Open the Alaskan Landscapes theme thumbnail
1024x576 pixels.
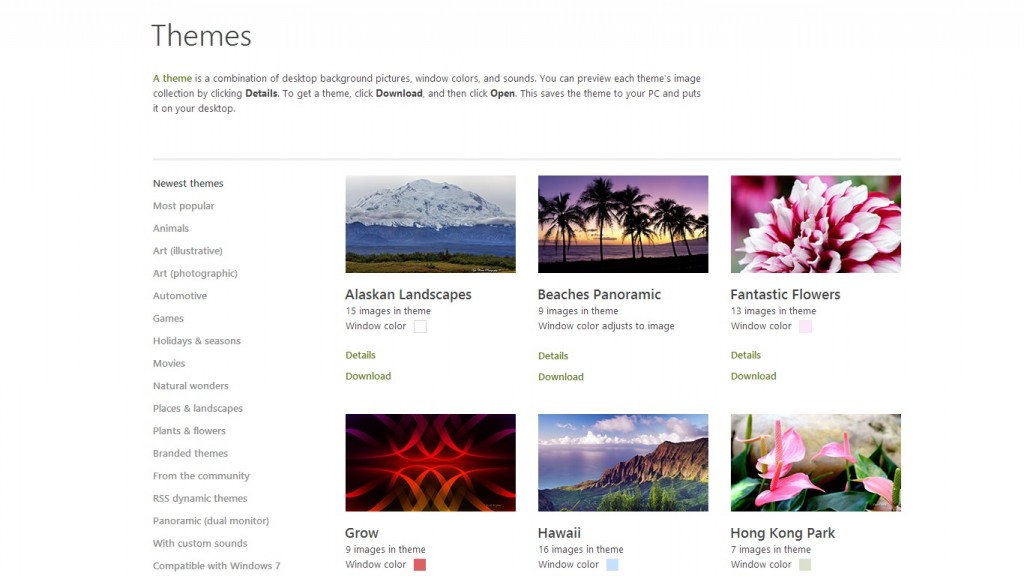click(430, 224)
